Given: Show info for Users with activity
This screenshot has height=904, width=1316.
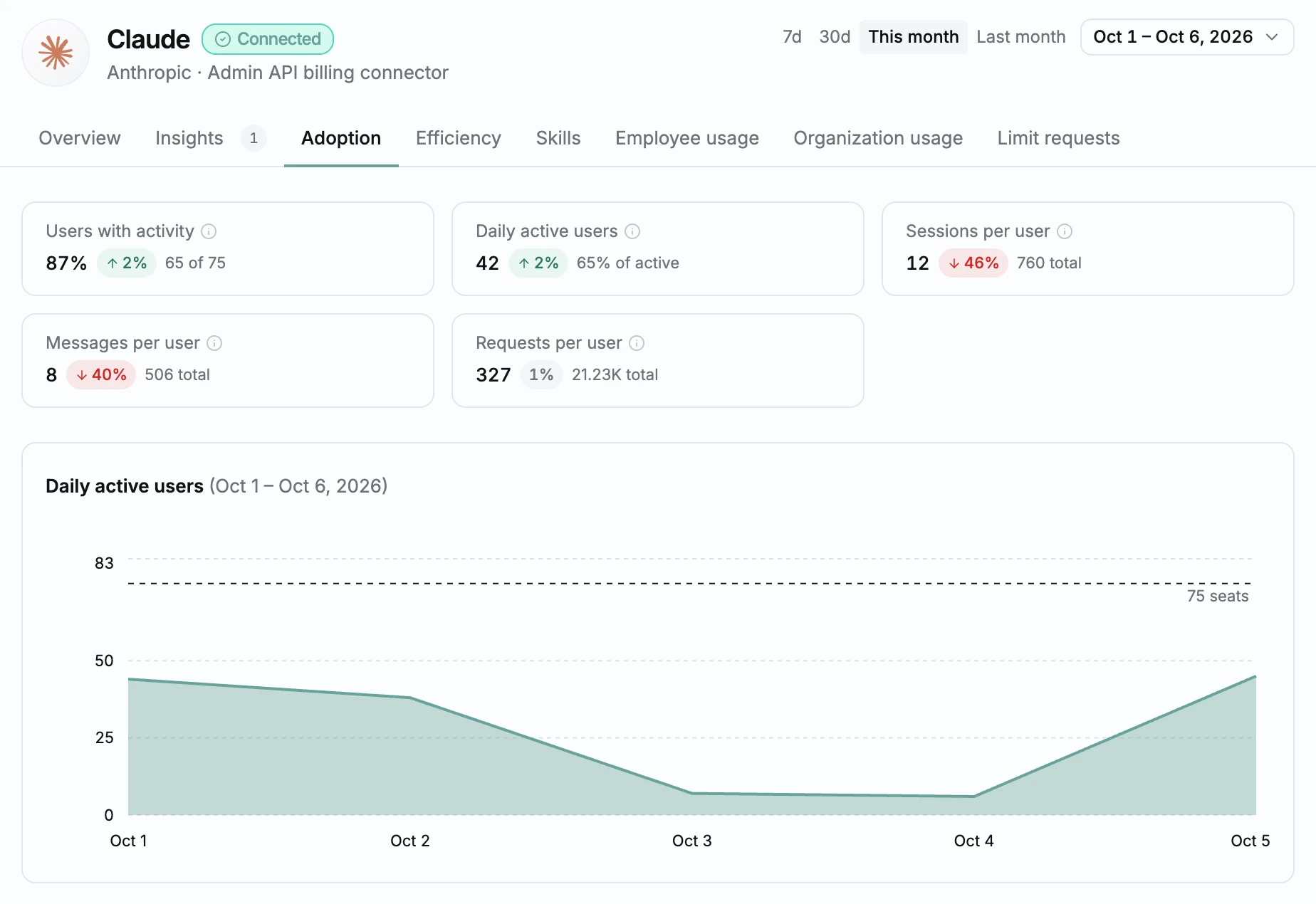Looking at the screenshot, I should pos(209,231).
